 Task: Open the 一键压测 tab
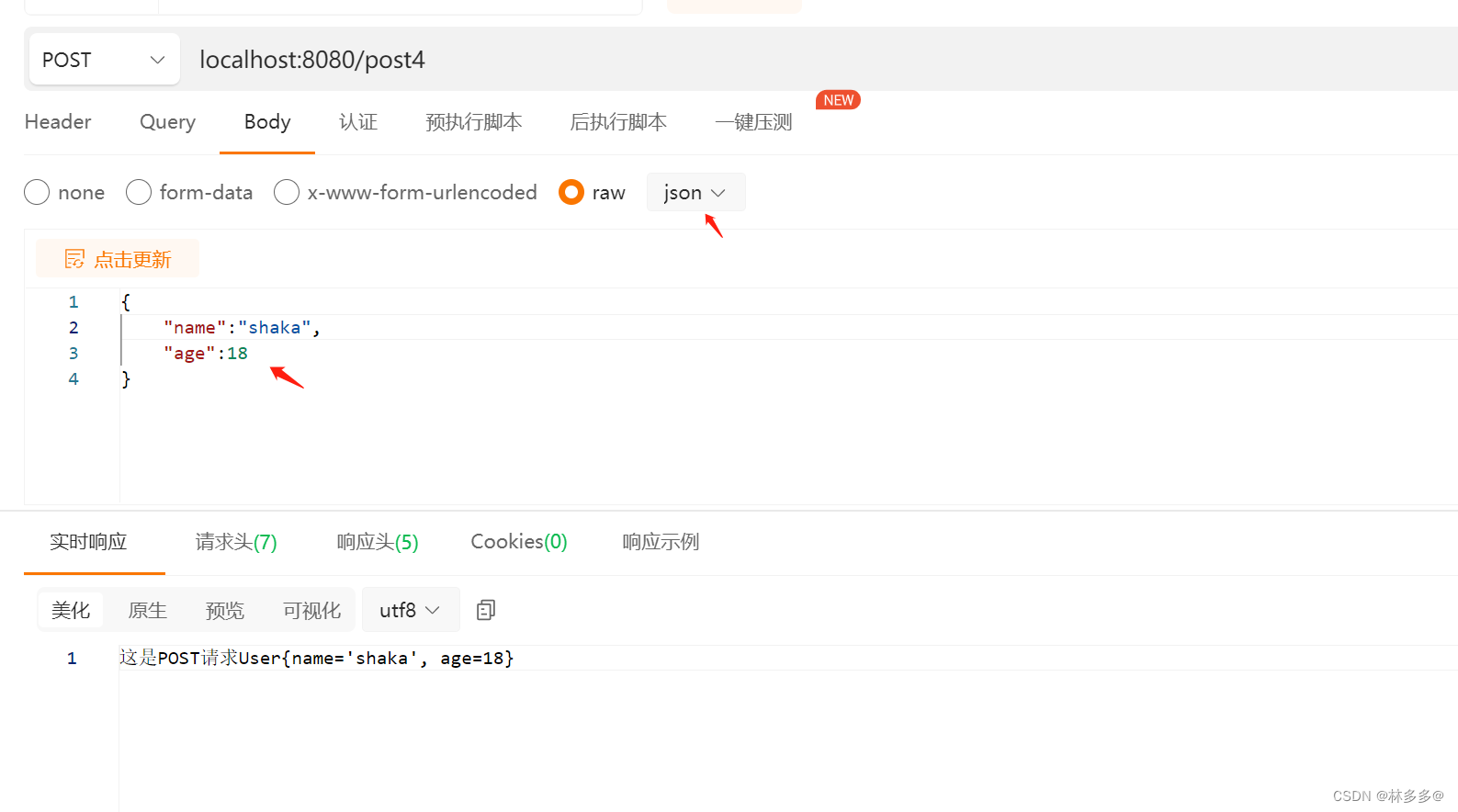coord(753,122)
